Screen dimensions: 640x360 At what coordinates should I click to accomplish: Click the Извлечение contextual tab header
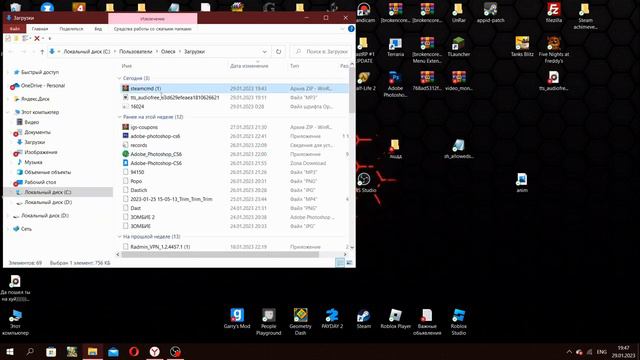(152, 19)
